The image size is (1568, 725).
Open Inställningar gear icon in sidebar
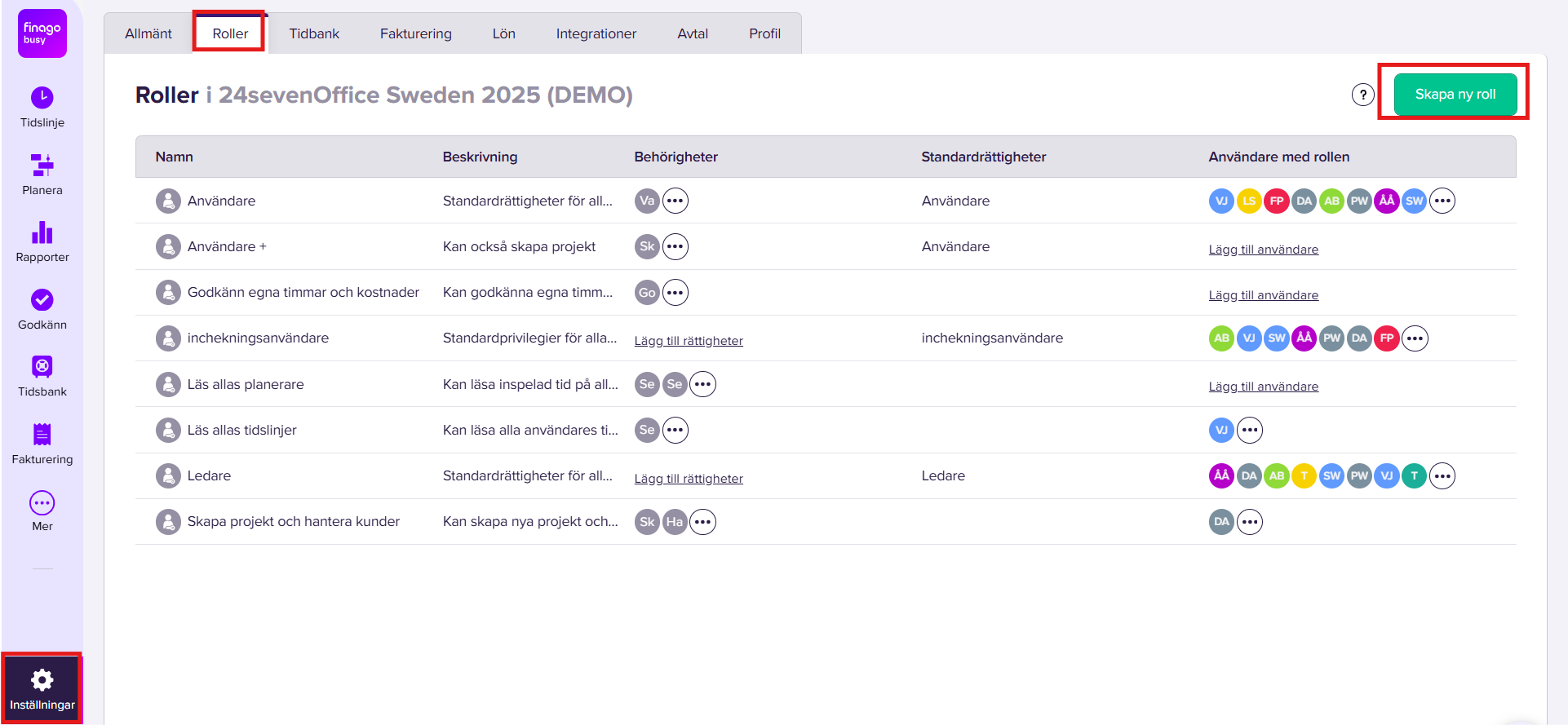(42, 680)
